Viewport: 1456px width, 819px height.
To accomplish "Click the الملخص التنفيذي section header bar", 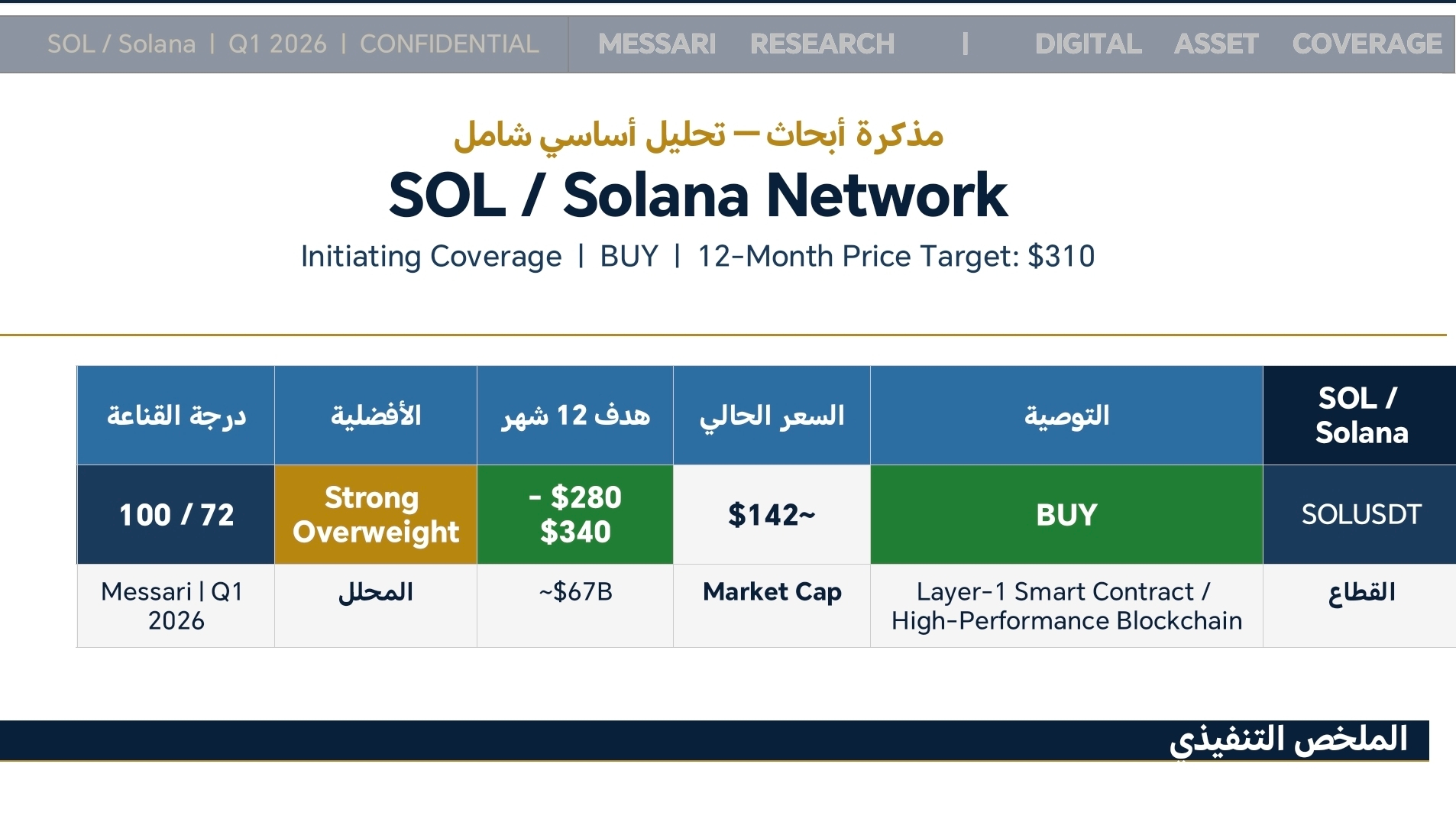I will coord(714,740).
